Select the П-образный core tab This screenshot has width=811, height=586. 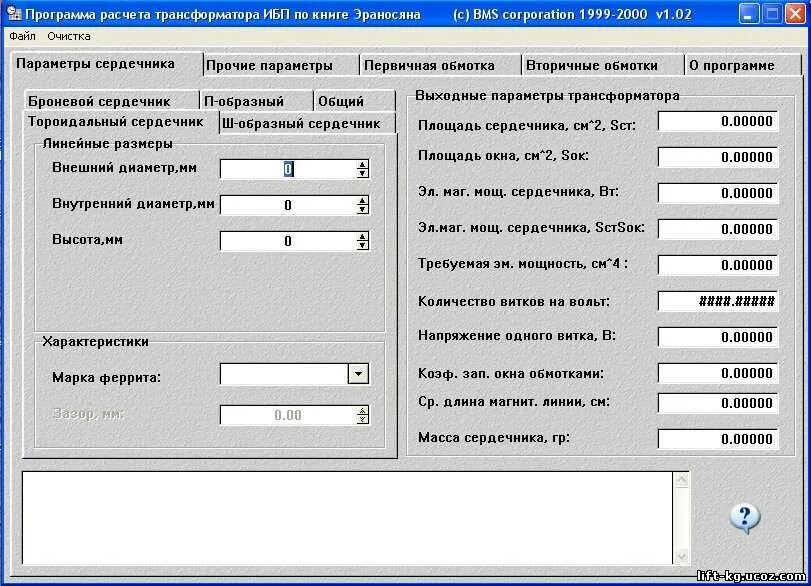tap(256, 101)
